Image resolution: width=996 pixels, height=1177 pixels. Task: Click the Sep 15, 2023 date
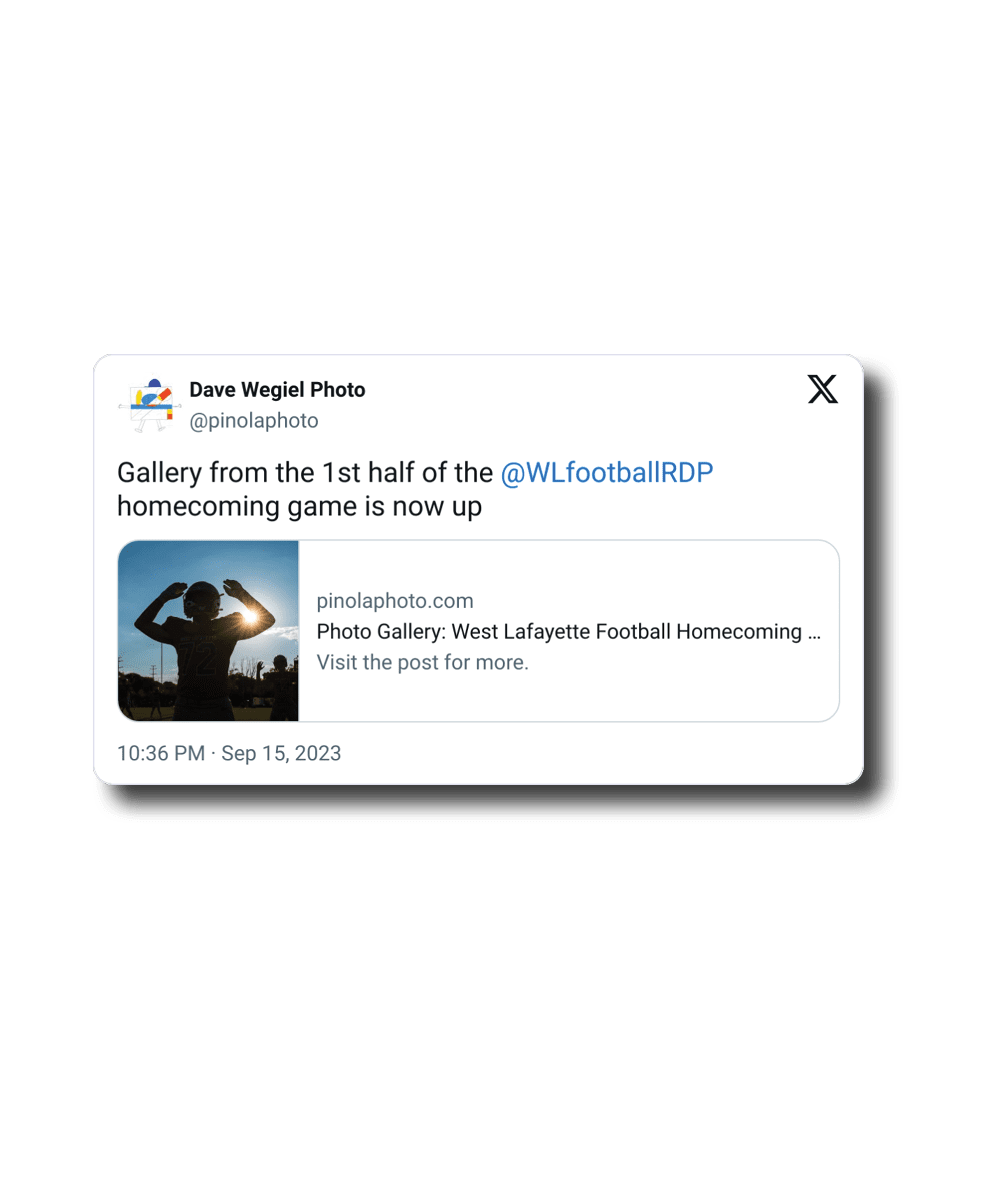pyautogui.click(x=281, y=753)
